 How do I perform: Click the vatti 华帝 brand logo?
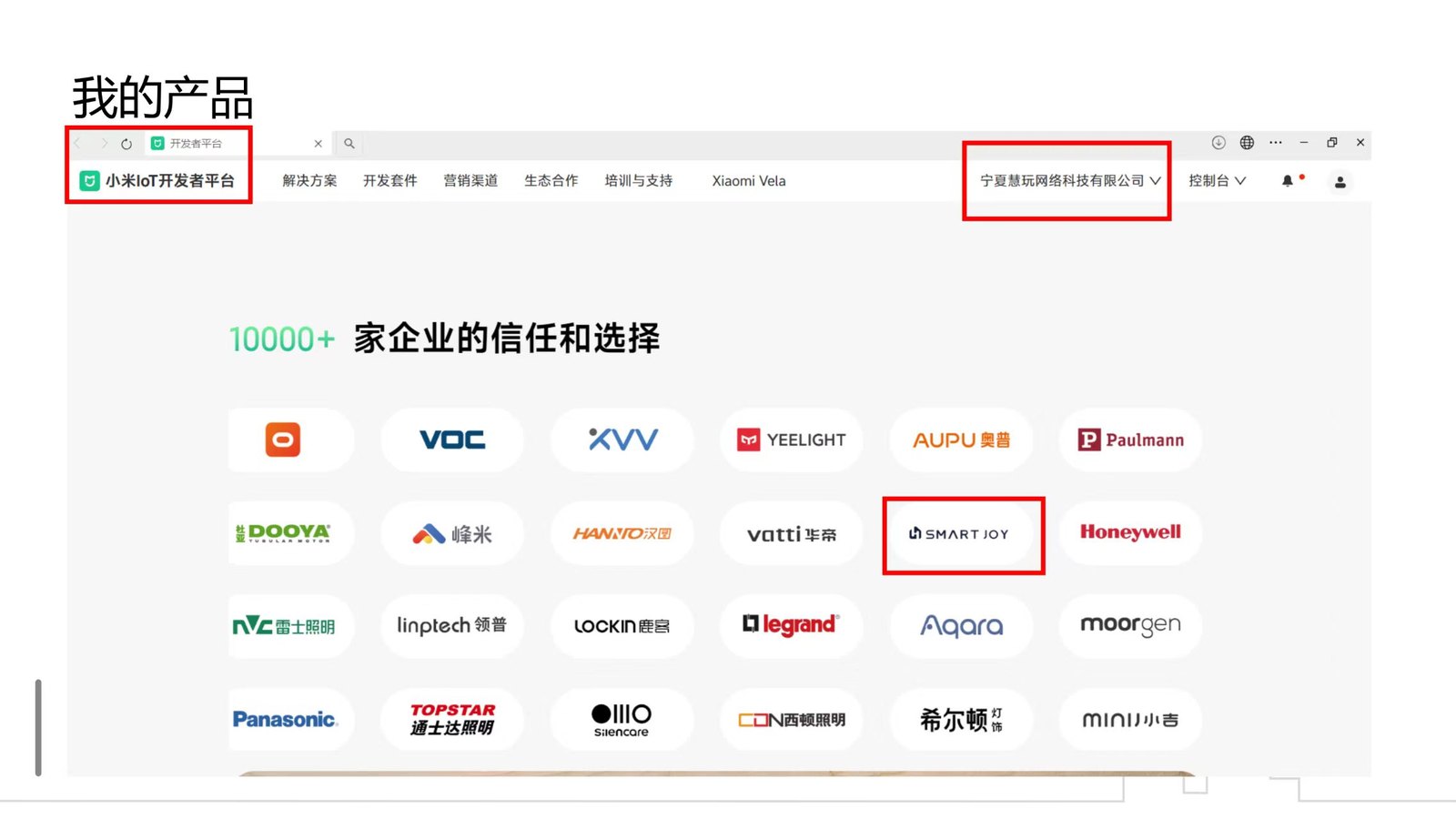(x=792, y=533)
